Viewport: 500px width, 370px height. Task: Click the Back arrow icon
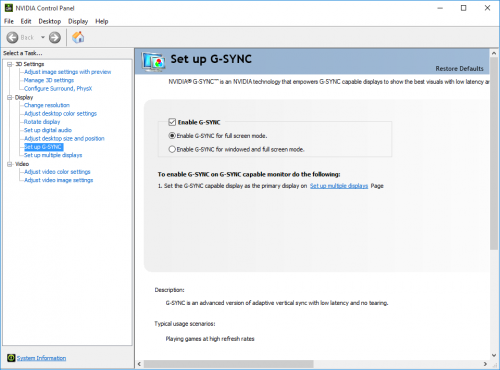click(12, 37)
